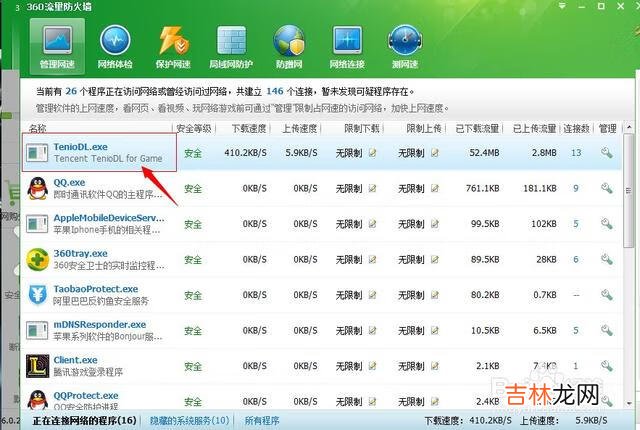Edit upload limit for QQ.exe

435,188
